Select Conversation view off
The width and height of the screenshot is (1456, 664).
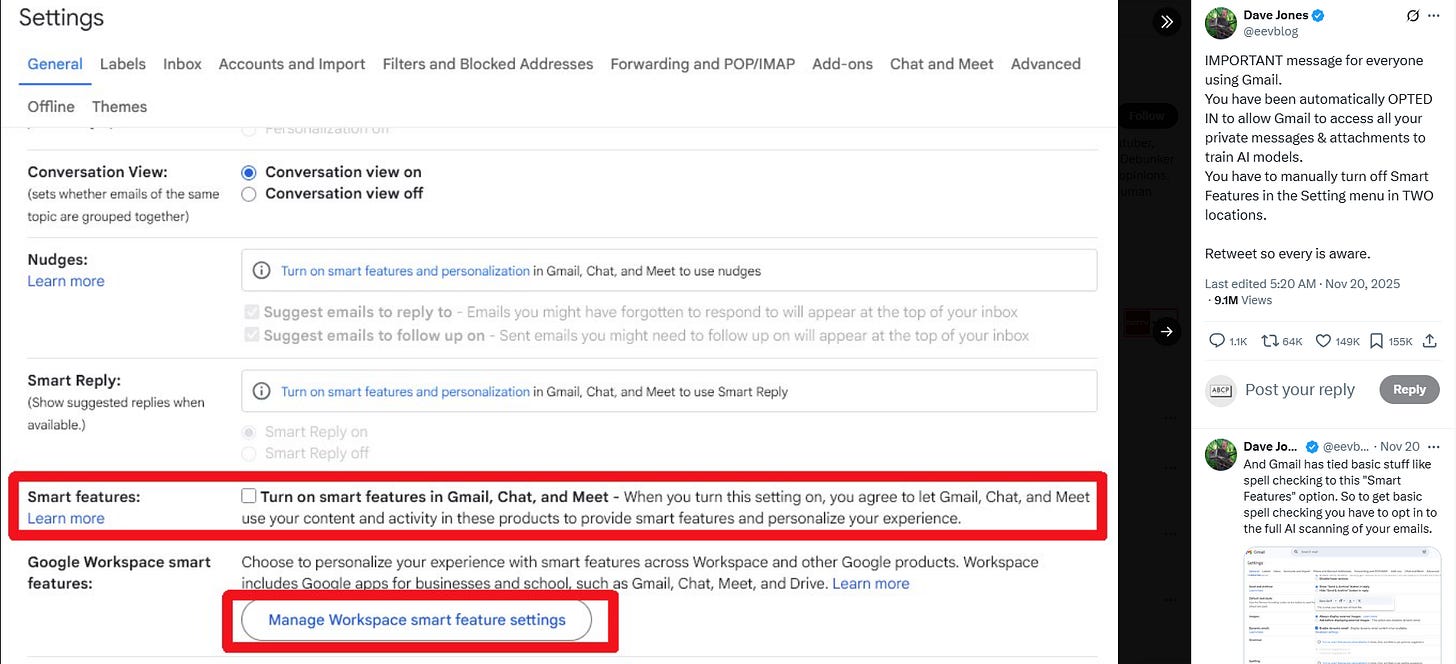pyautogui.click(x=249, y=194)
